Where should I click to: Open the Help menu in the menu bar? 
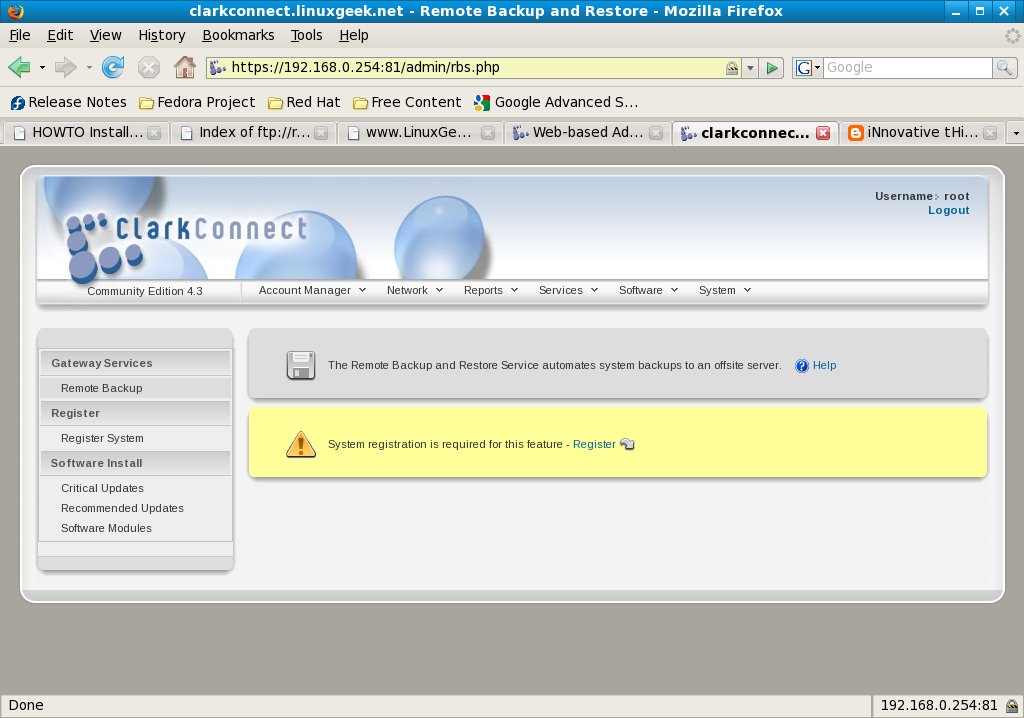click(353, 35)
